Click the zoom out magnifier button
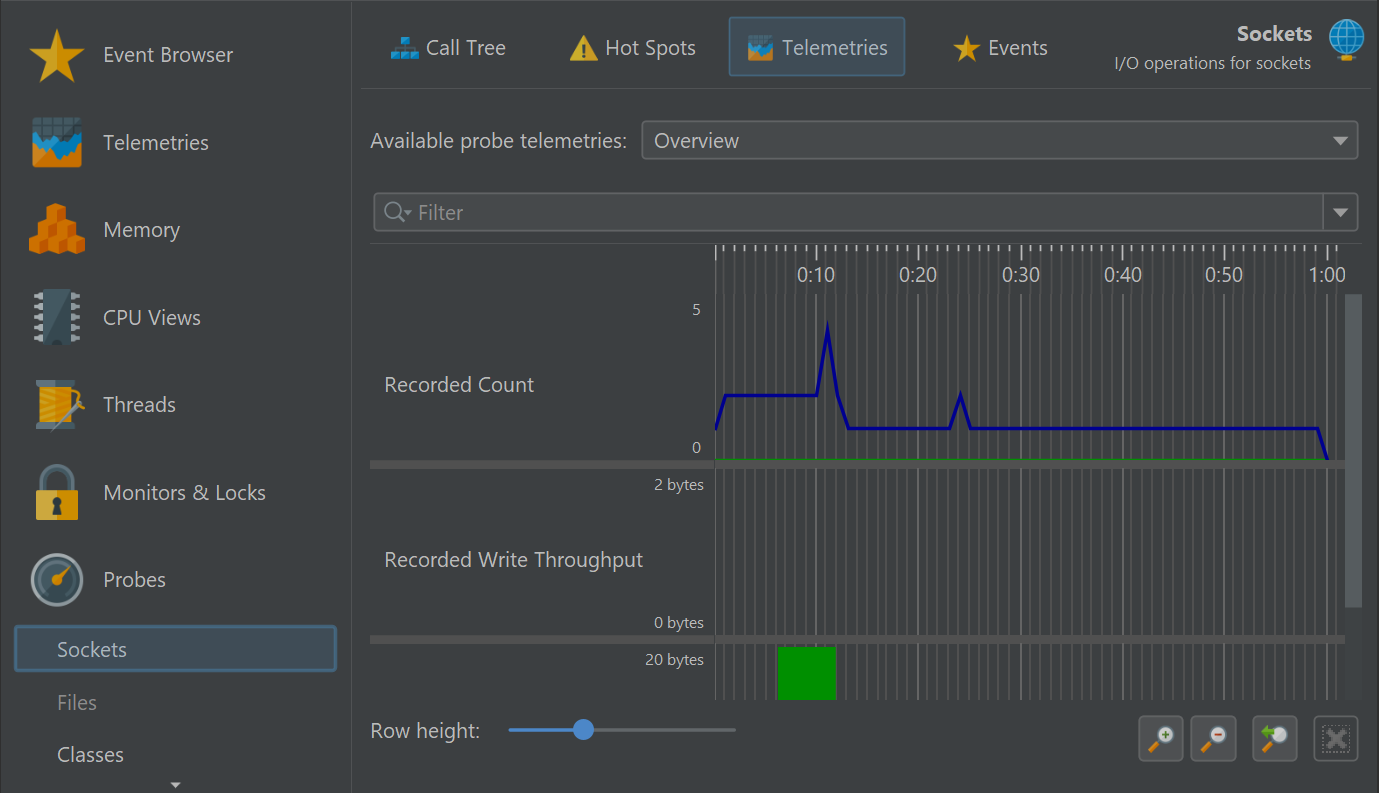Viewport: 1379px width, 793px height. tap(1213, 740)
